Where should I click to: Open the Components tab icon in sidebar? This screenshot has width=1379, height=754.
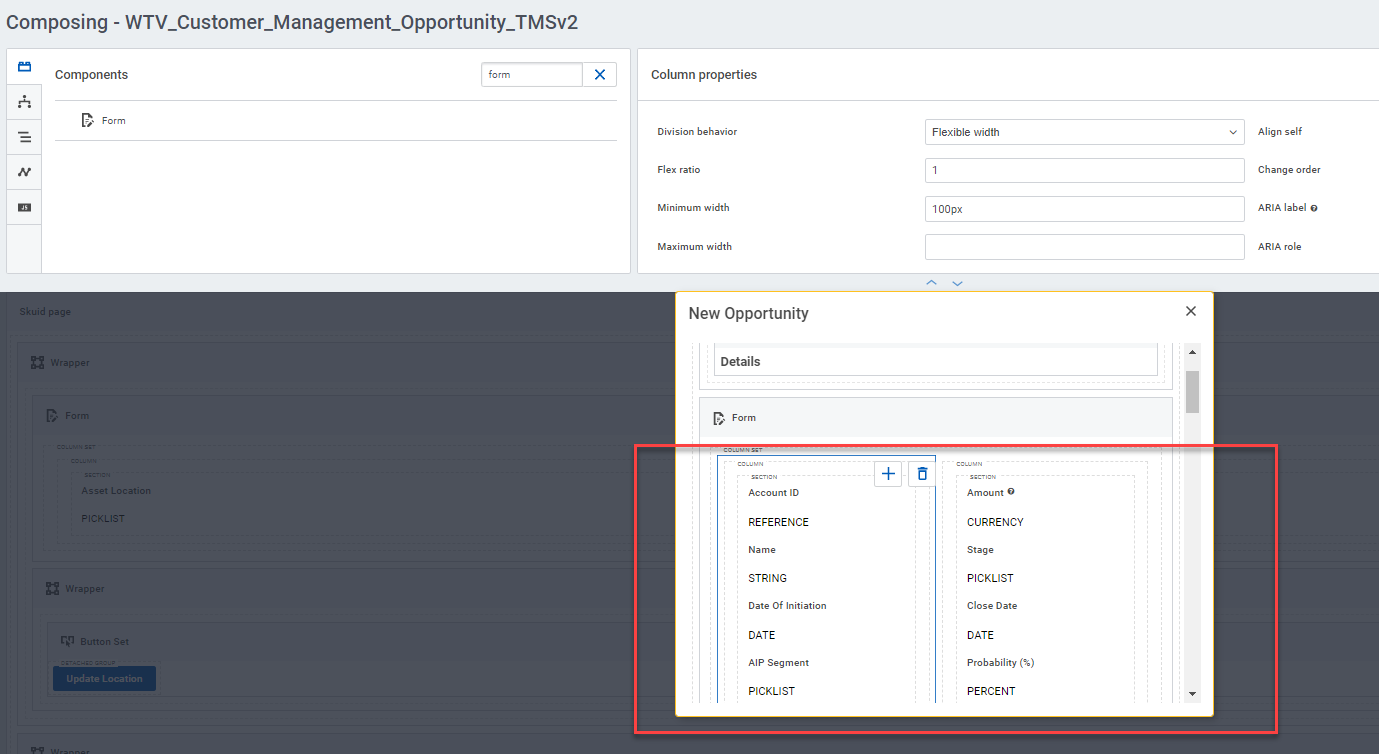tap(24, 67)
